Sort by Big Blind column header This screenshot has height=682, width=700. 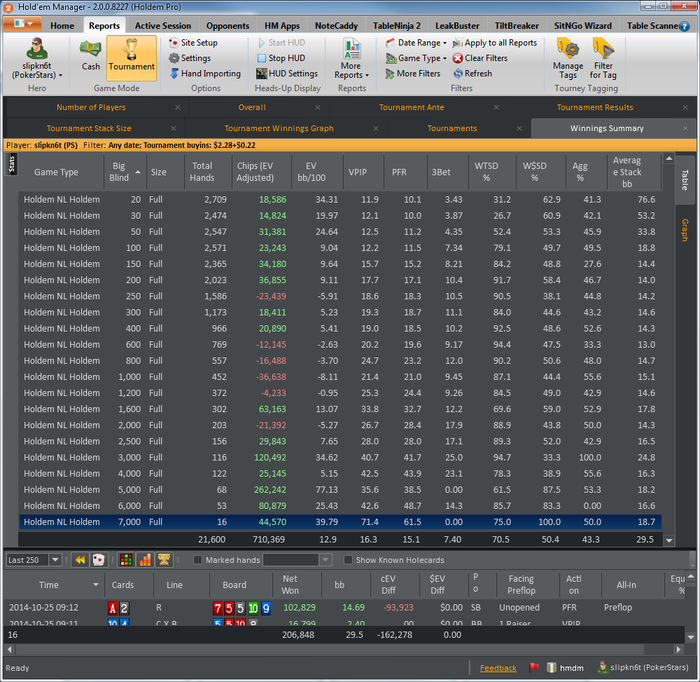[x=124, y=172]
